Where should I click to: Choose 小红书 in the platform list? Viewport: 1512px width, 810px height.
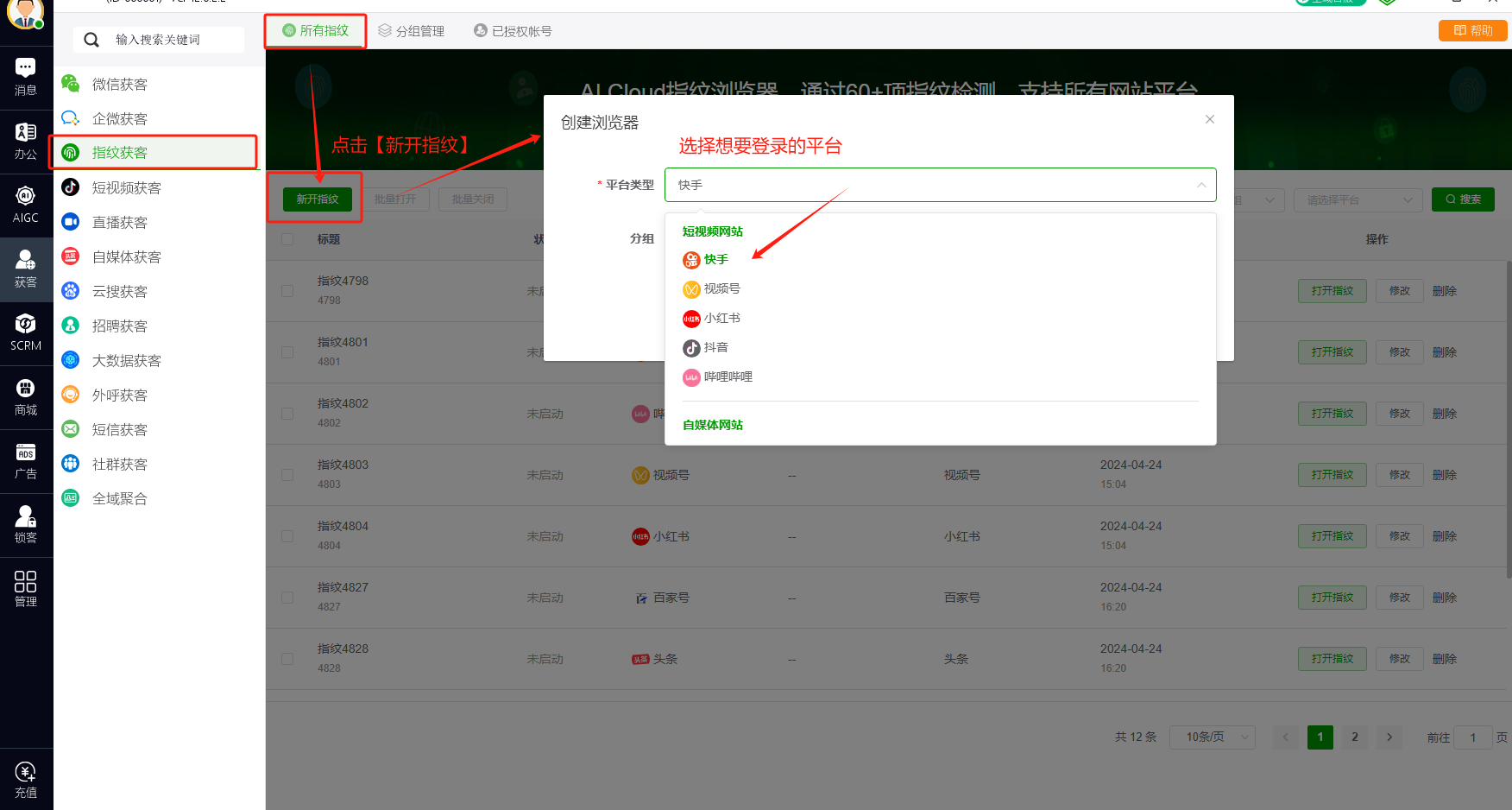pos(712,318)
